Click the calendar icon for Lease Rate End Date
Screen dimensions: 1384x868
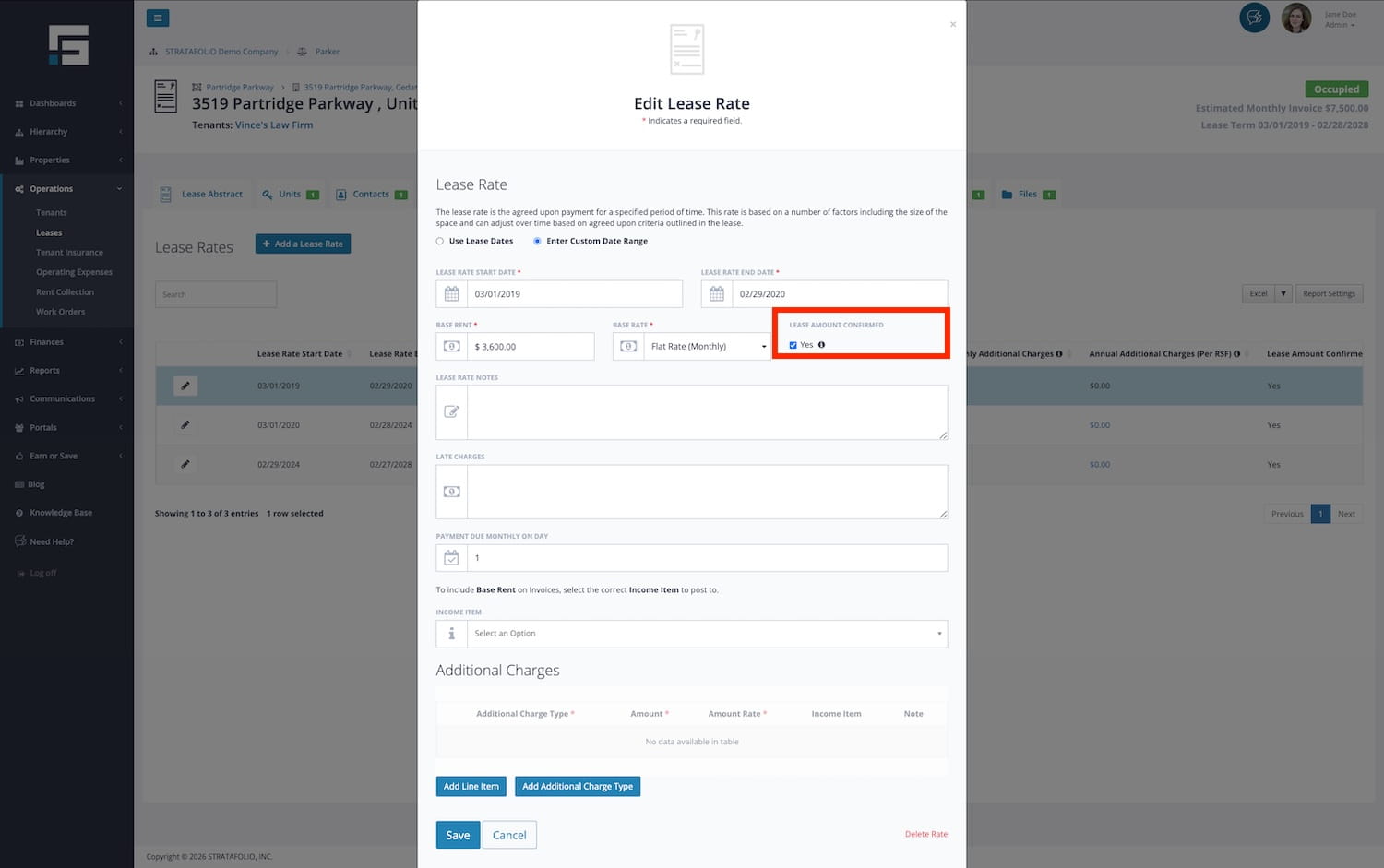click(717, 294)
